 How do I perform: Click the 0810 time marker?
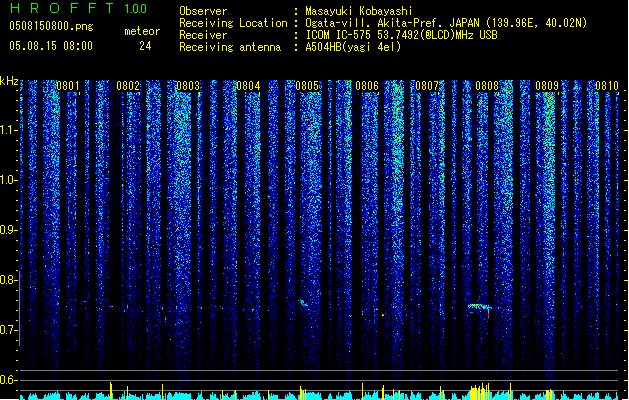(607, 86)
